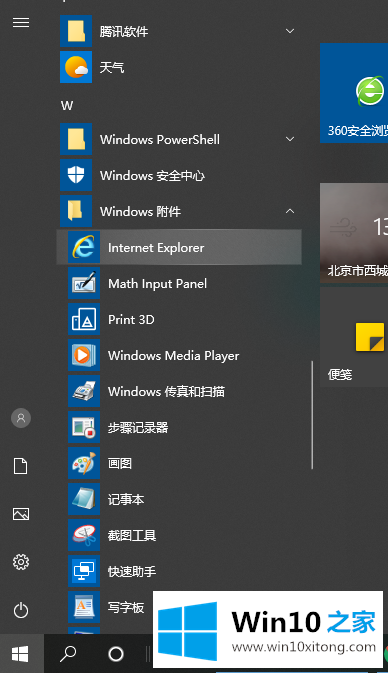This screenshot has width=388, height=673.
Task: Click the 'Print 3D' label
Action: point(131,320)
